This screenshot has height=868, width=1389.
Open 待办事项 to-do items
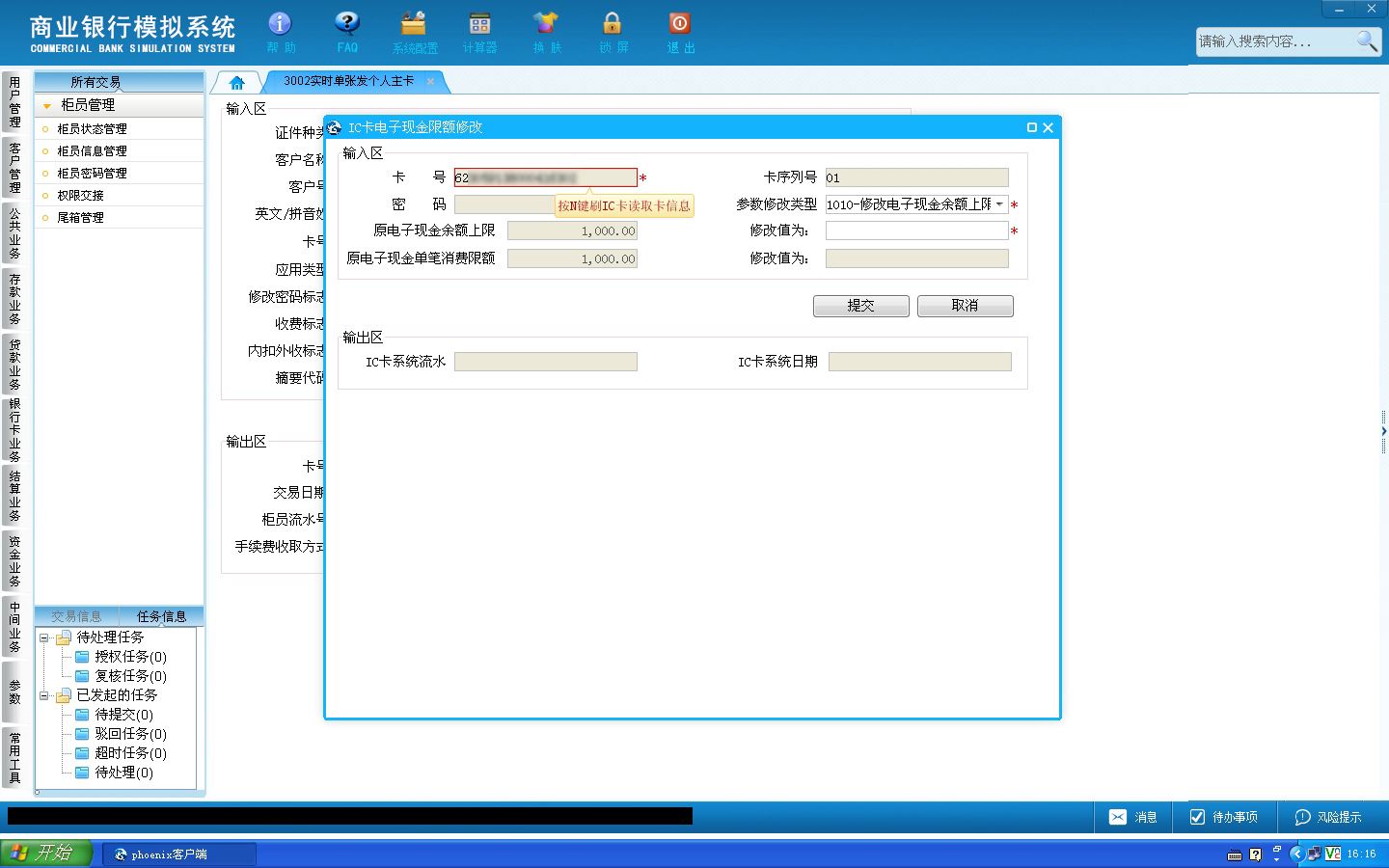point(1223,817)
